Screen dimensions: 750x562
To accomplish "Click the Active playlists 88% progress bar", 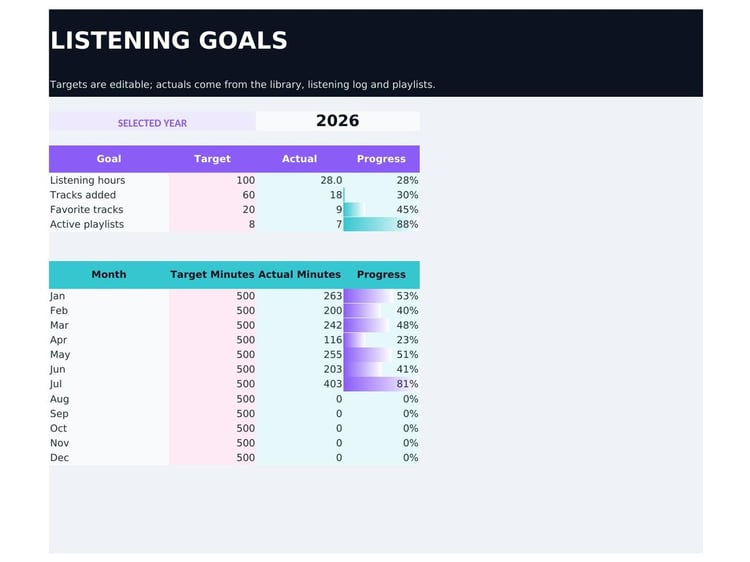I will pos(382,224).
